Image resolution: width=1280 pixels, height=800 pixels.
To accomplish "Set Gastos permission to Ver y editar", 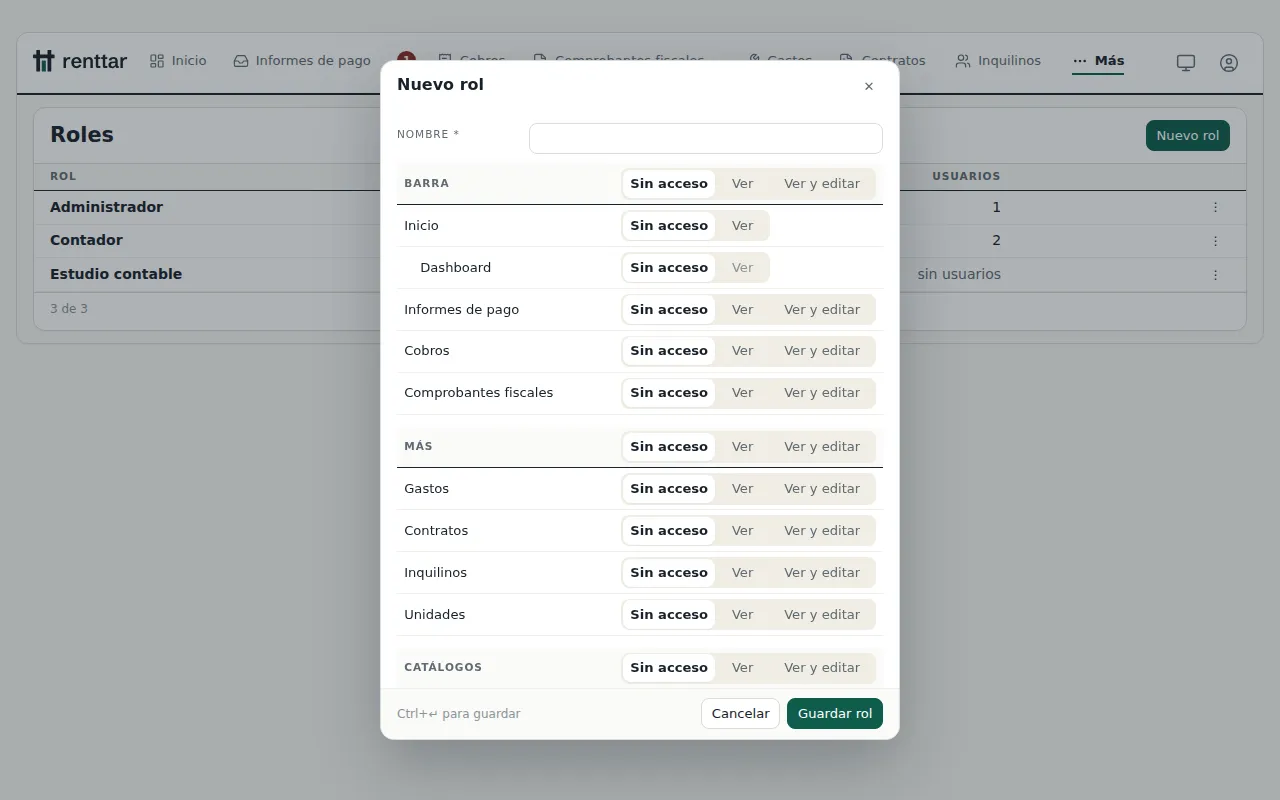I will [x=822, y=489].
